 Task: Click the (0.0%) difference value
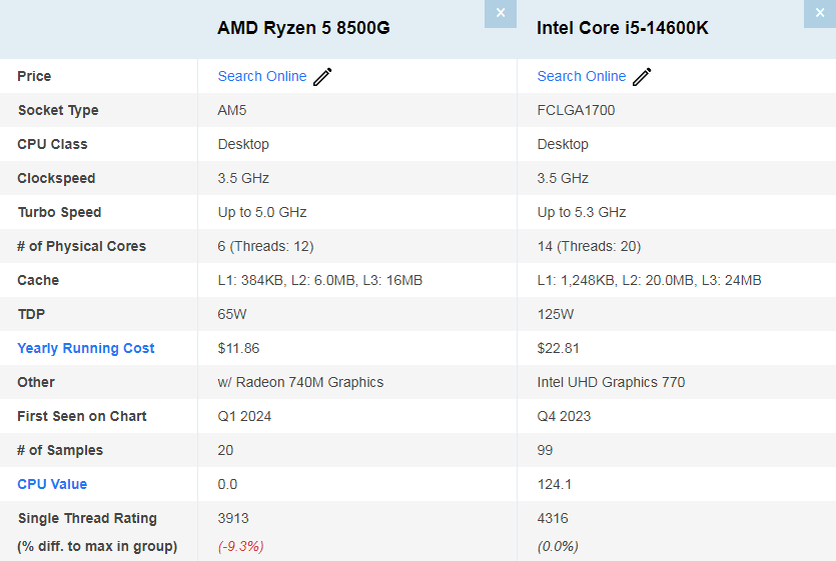click(x=557, y=546)
